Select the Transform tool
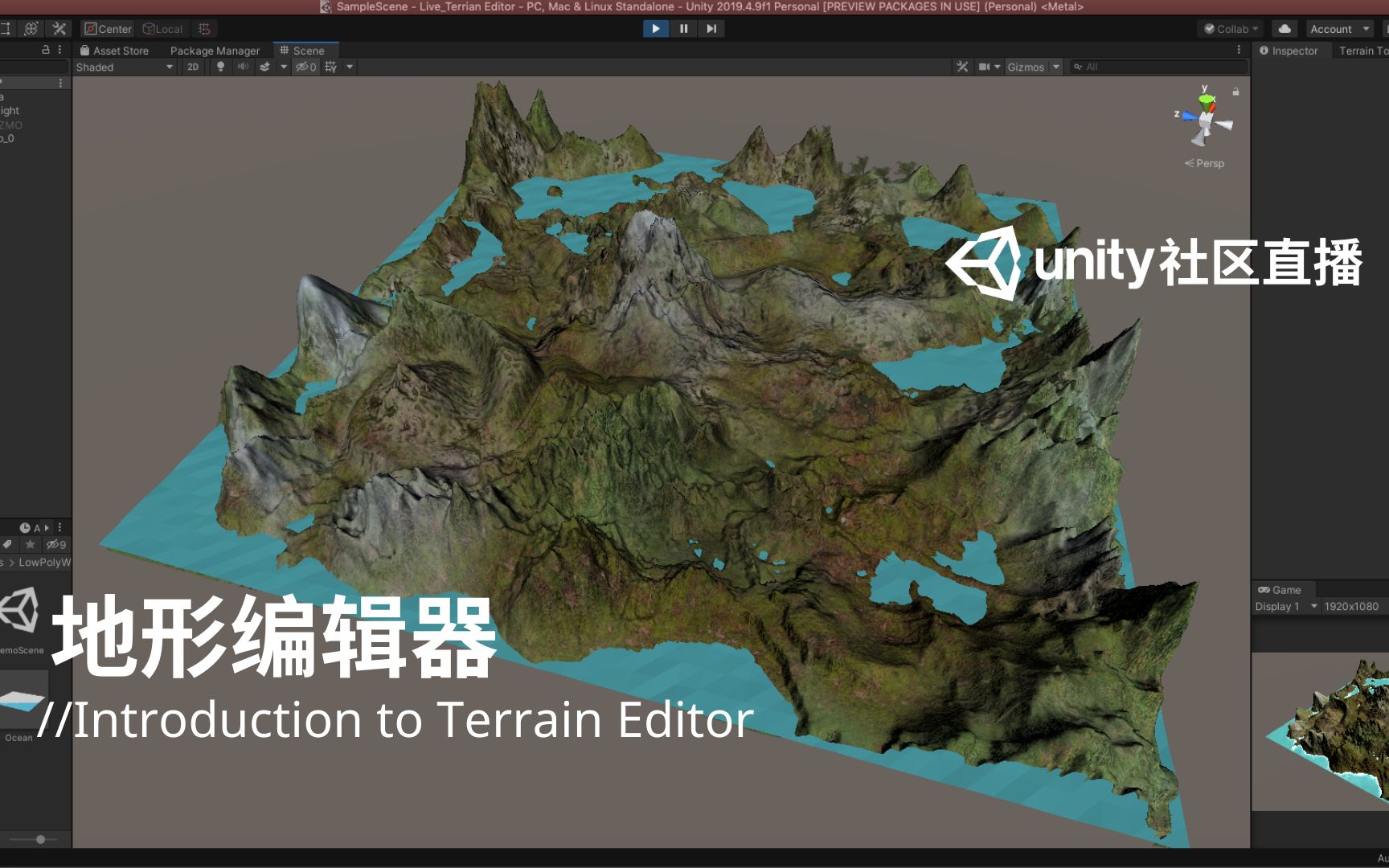Image resolution: width=1389 pixels, height=868 pixels. [31, 28]
